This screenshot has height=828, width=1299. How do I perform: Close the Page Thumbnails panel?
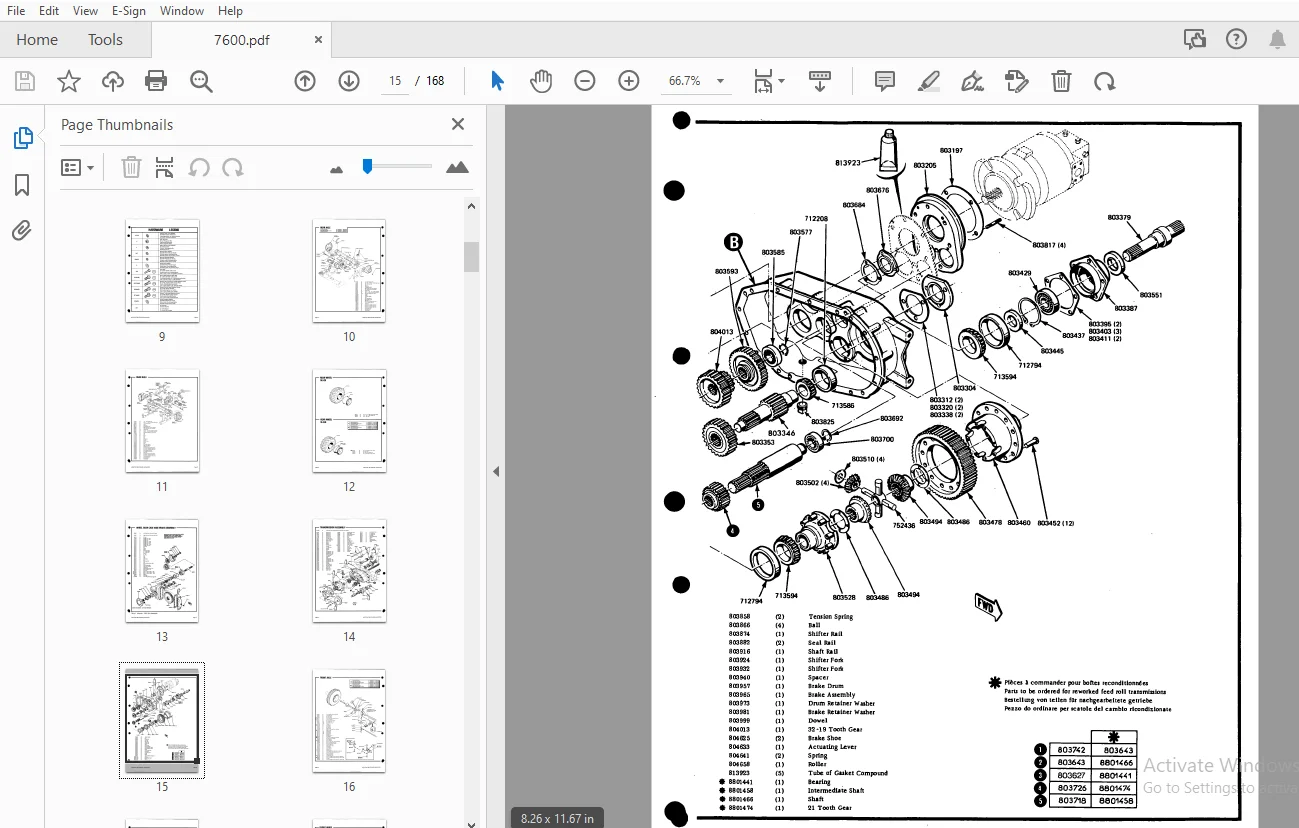click(x=458, y=124)
